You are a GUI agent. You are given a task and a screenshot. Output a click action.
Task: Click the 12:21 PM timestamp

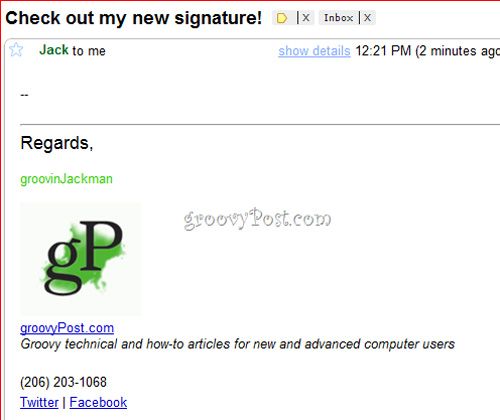click(x=383, y=51)
